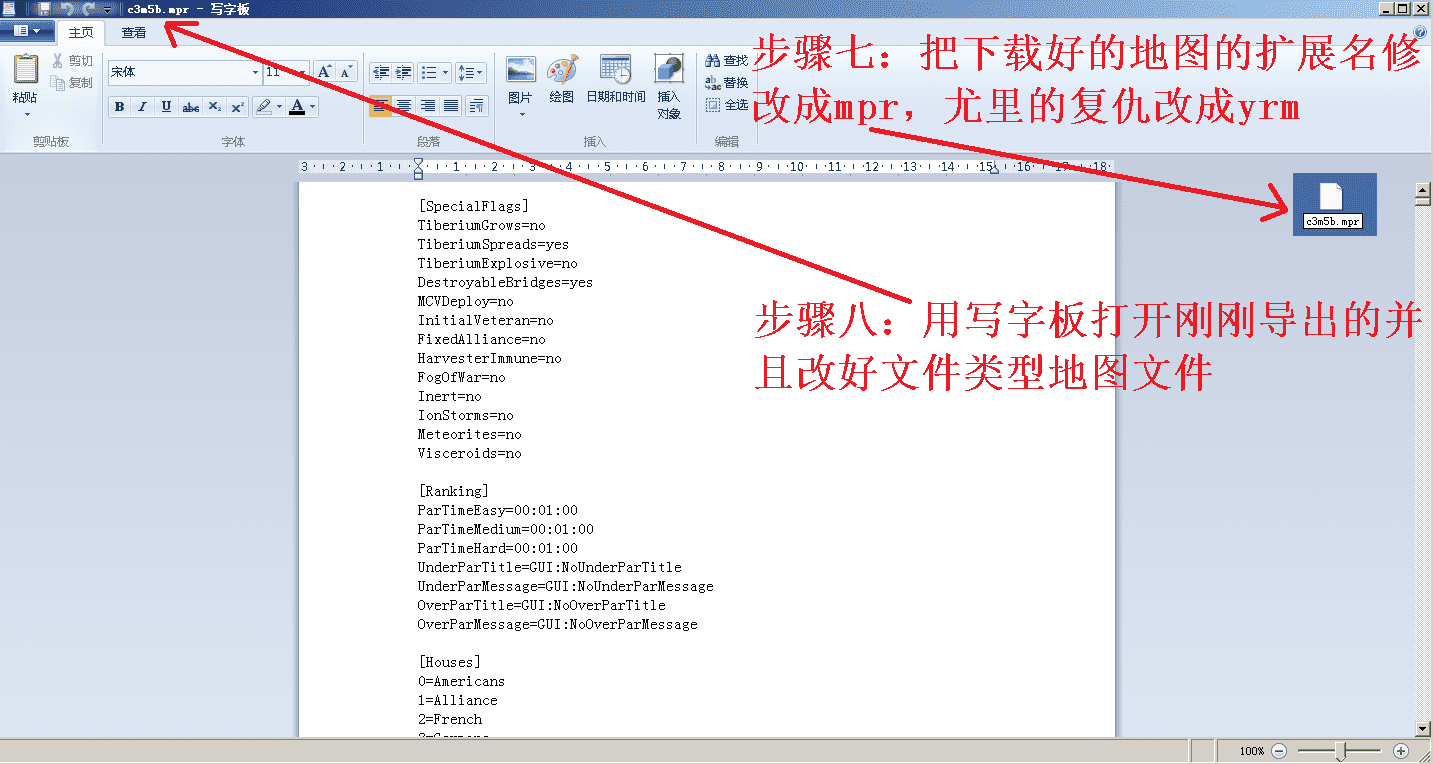This screenshot has height=764, width=1433.
Task: Click the 替换 replace button
Action: pos(726,83)
